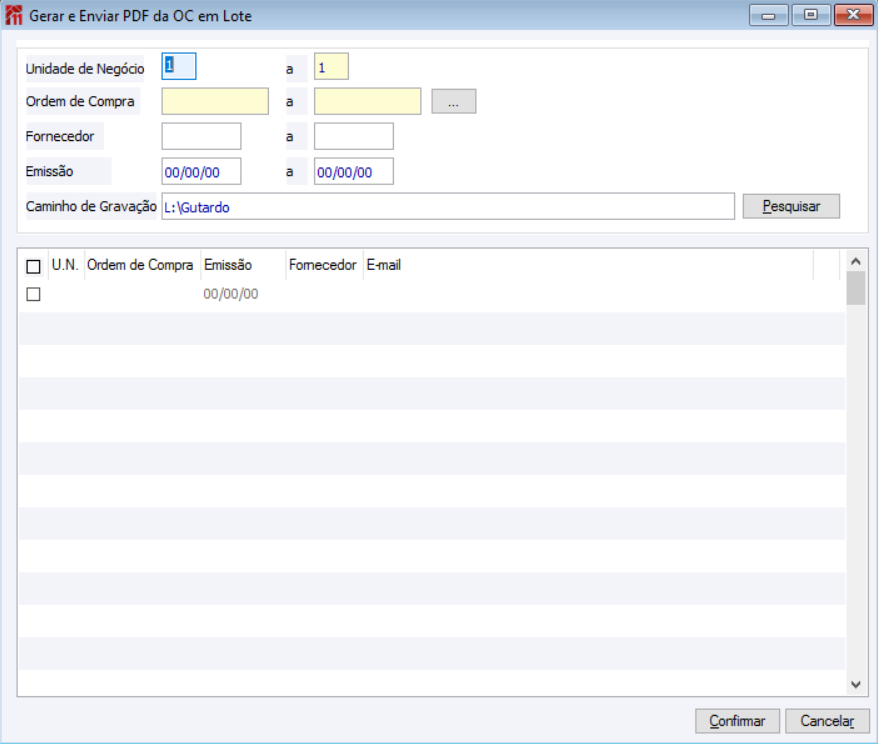Click the 00/00/00 cell in first grid row
878x744 pixels.
(231, 294)
